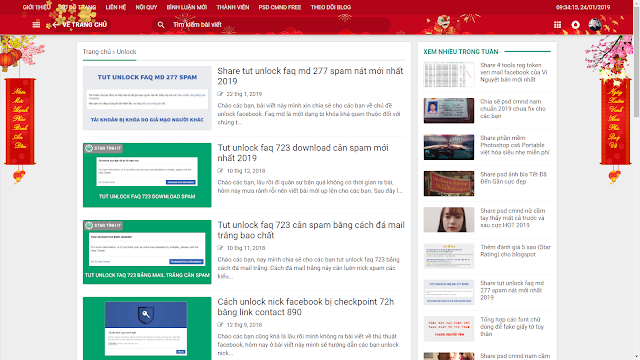Click FAQ 723 BẰNG MAIL TRẮNG thumbnail
The width and height of the screenshot is (640, 360).
pyautogui.click(x=147, y=252)
